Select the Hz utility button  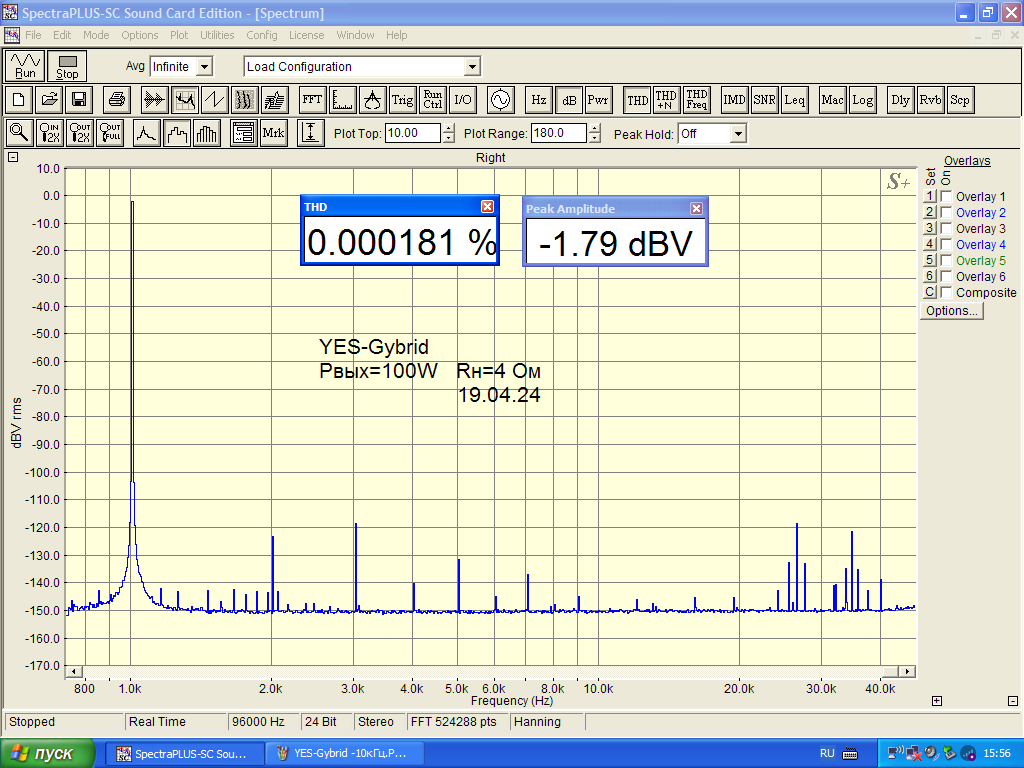pyautogui.click(x=538, y=100)
